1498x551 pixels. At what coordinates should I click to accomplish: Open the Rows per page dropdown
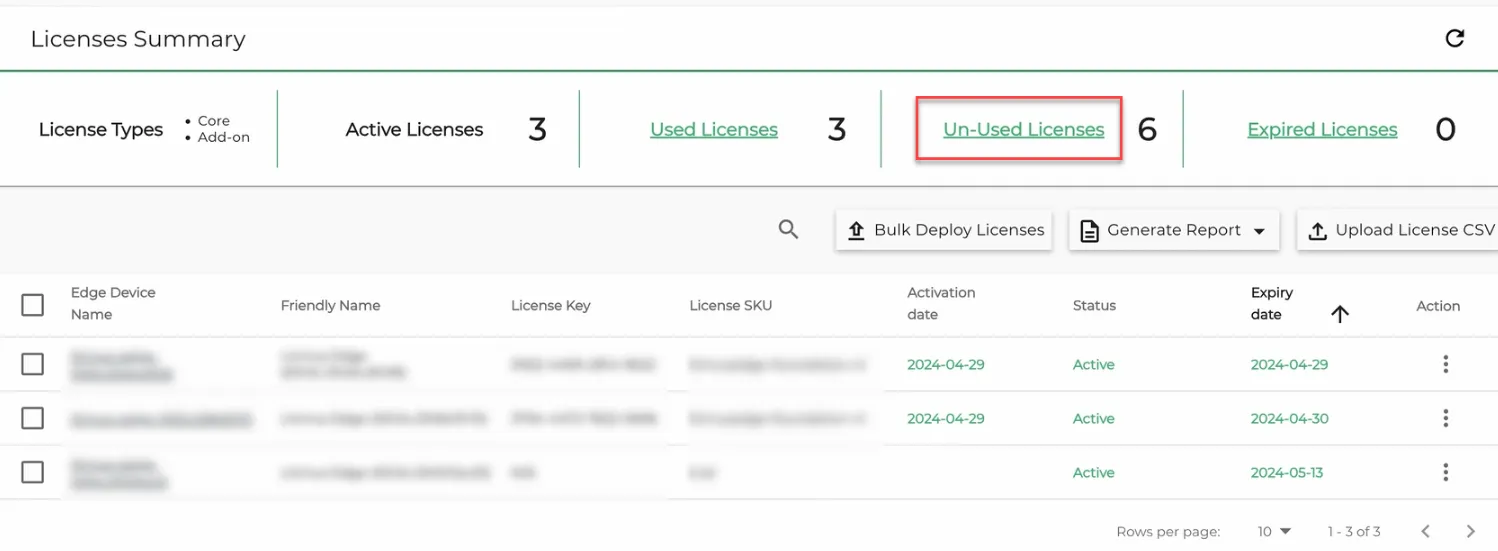click(1275, 531)
